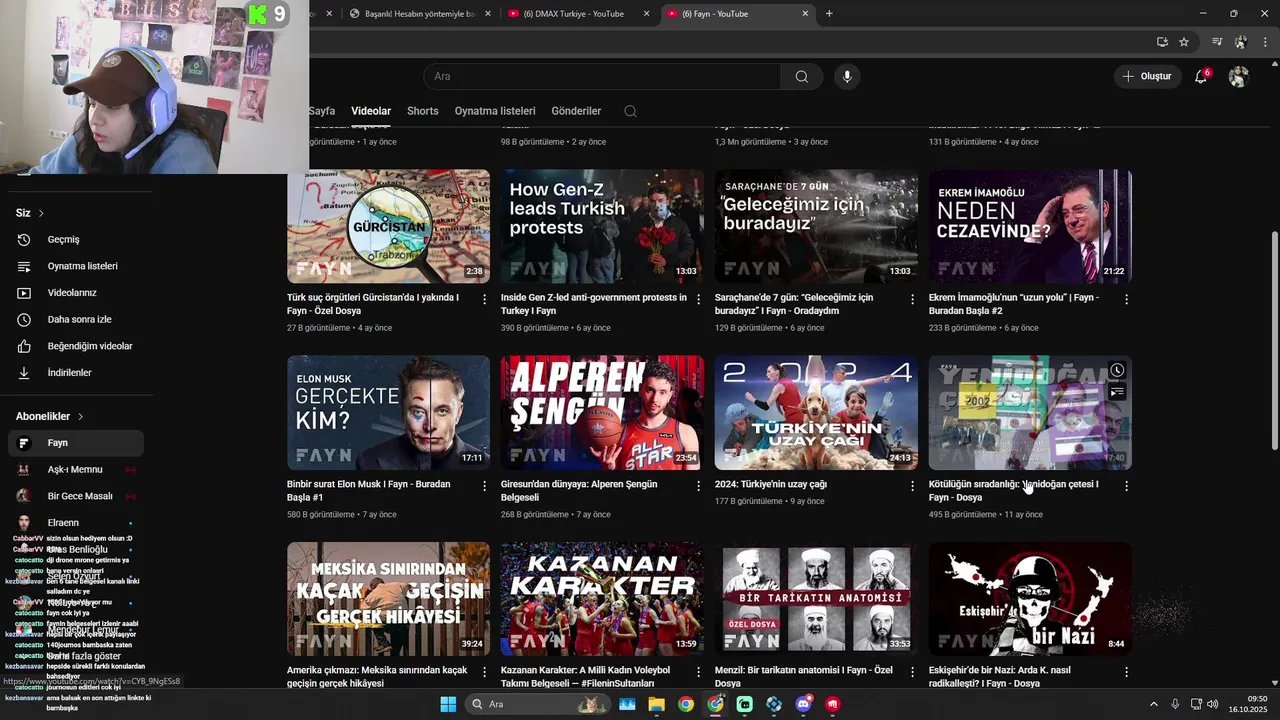The image size is (1280, 720).
Task: Open options for Ekrem İmamoğlu video
Action: [1126, 299]
